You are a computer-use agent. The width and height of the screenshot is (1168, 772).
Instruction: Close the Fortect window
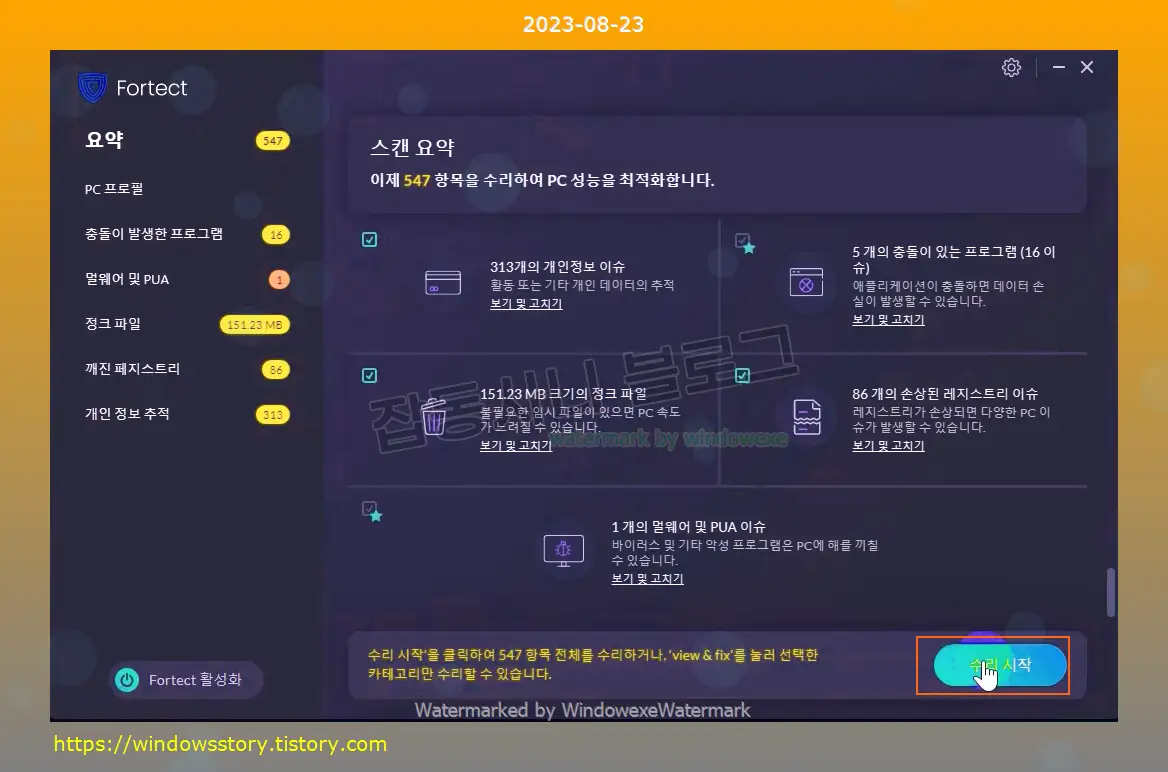pos(1087,67)
